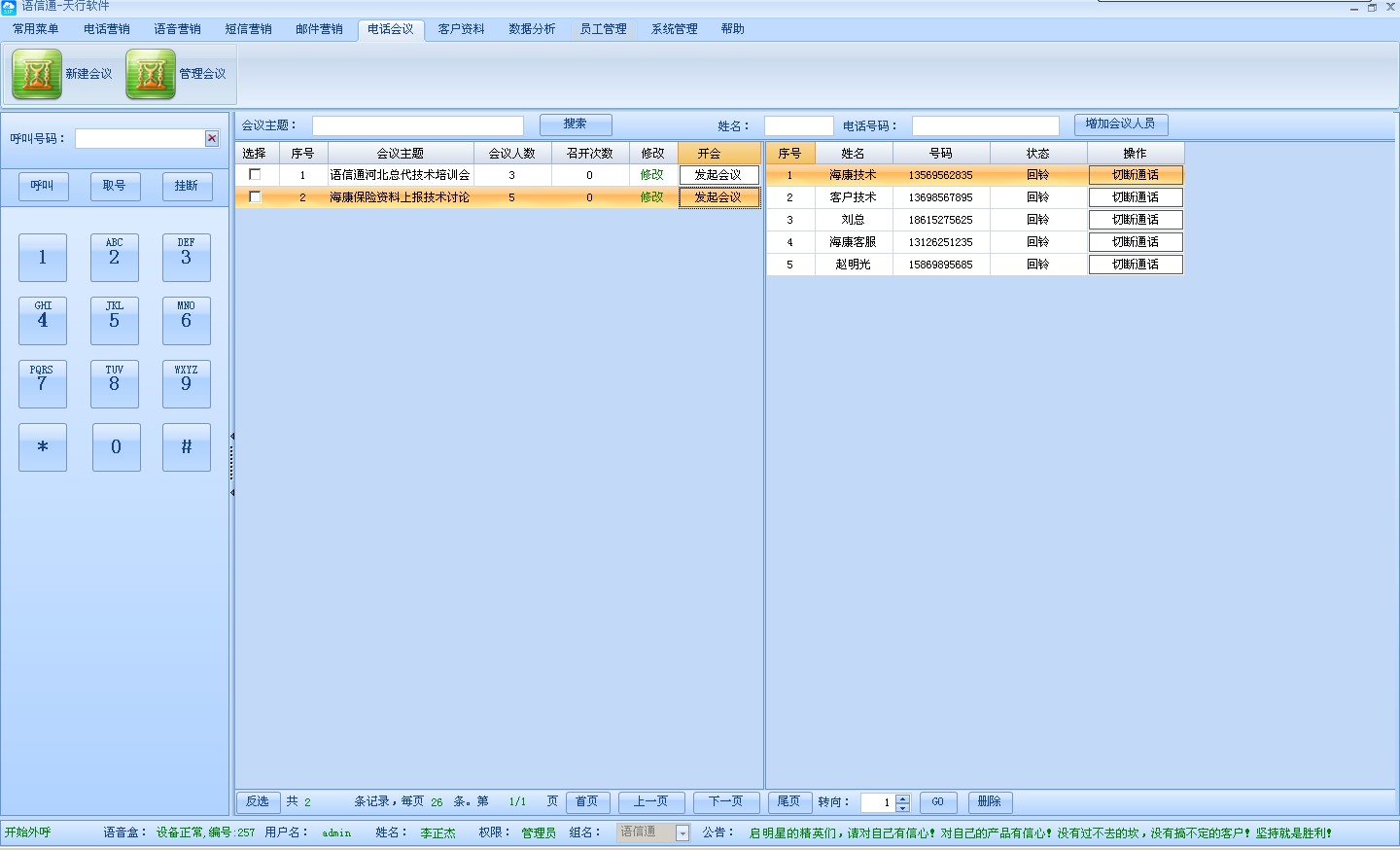Check the box for 海康保险资料上报技术讨论 meeting
The height and width of the screenshot is (850, 1400).
tap(255, 197)
